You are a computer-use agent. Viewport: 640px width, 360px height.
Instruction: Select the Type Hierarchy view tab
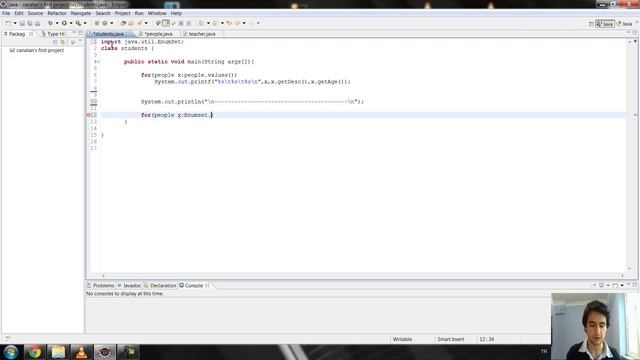click(54, 34)
